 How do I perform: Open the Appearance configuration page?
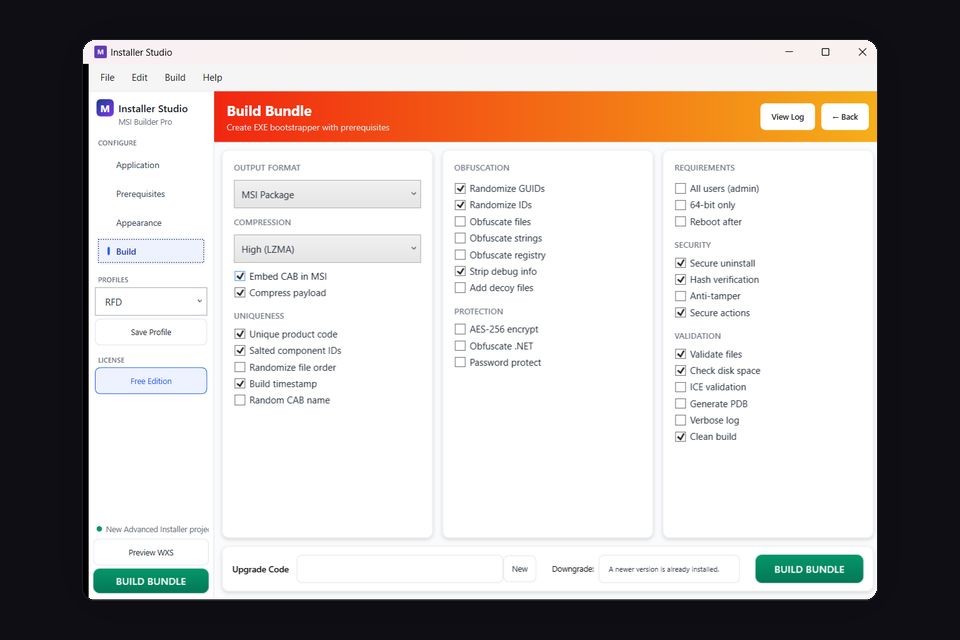[141, 222]
